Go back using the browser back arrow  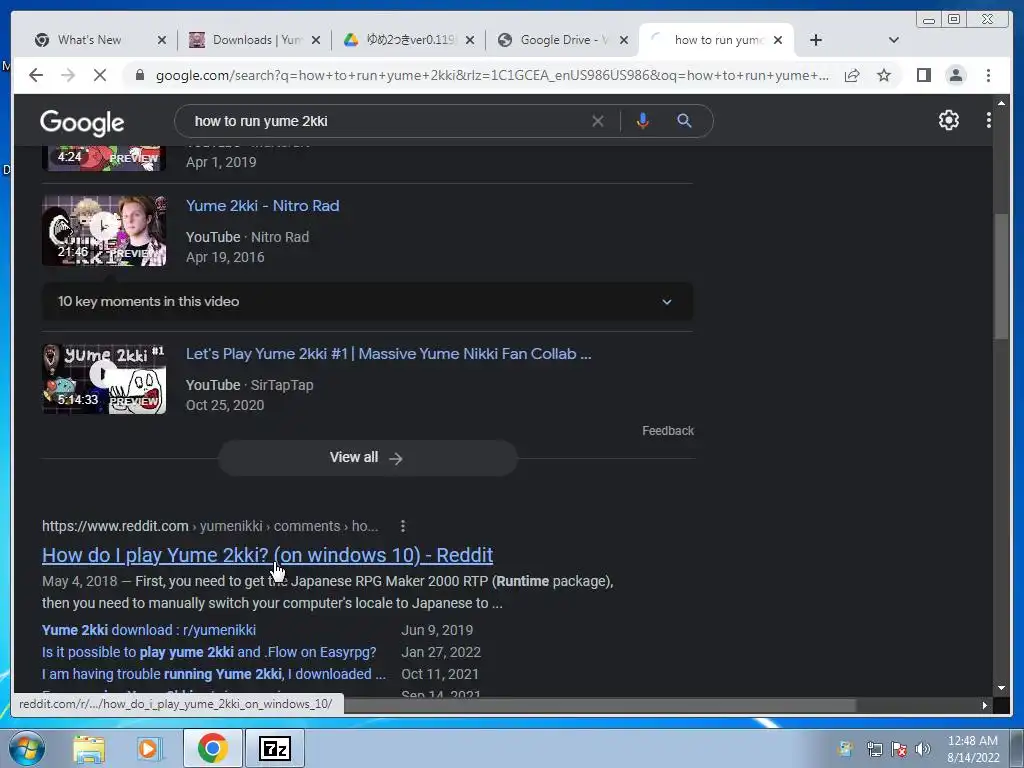(36, 75)
